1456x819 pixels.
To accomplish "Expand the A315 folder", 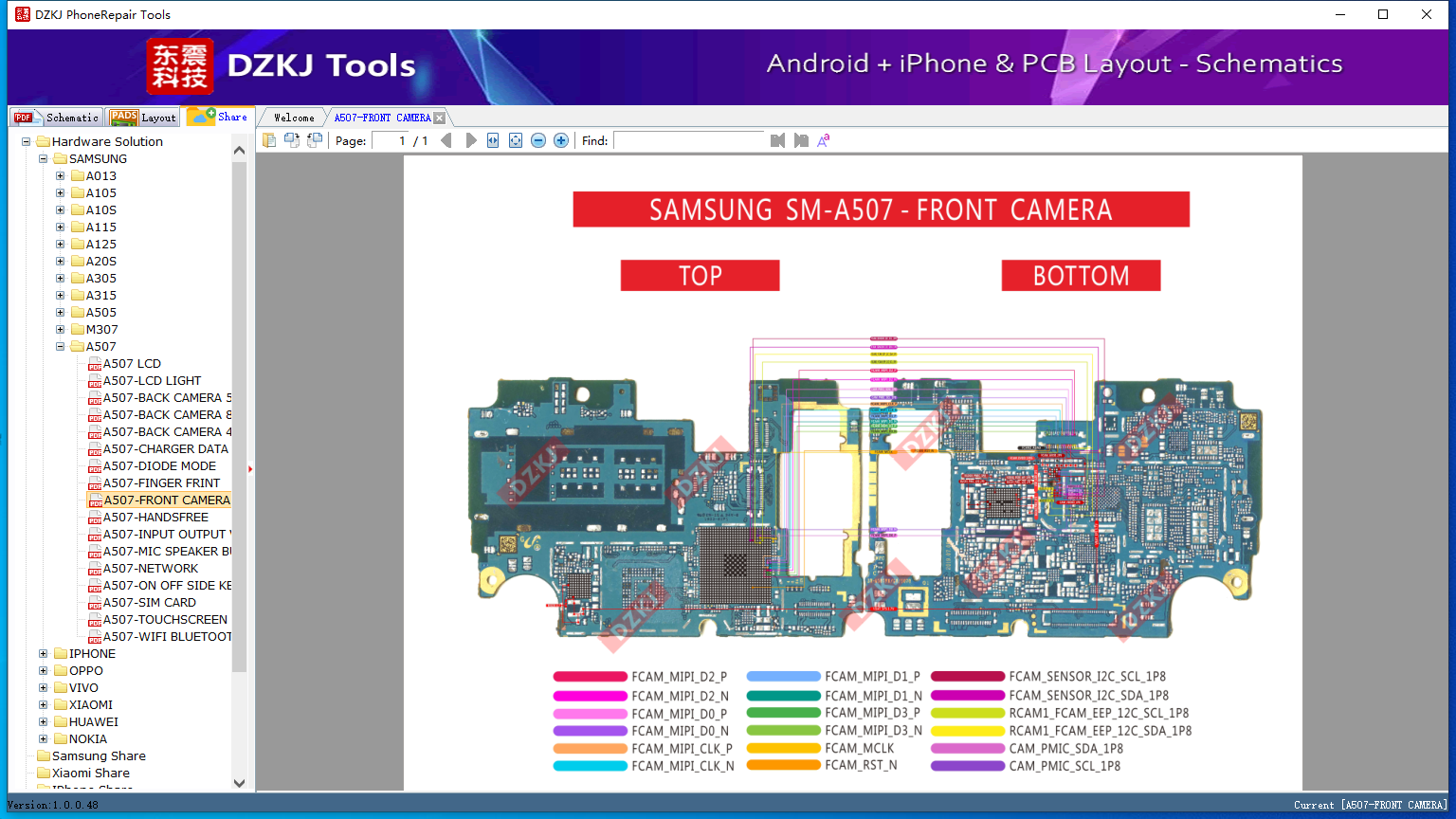I will click(x=61, y=295).
